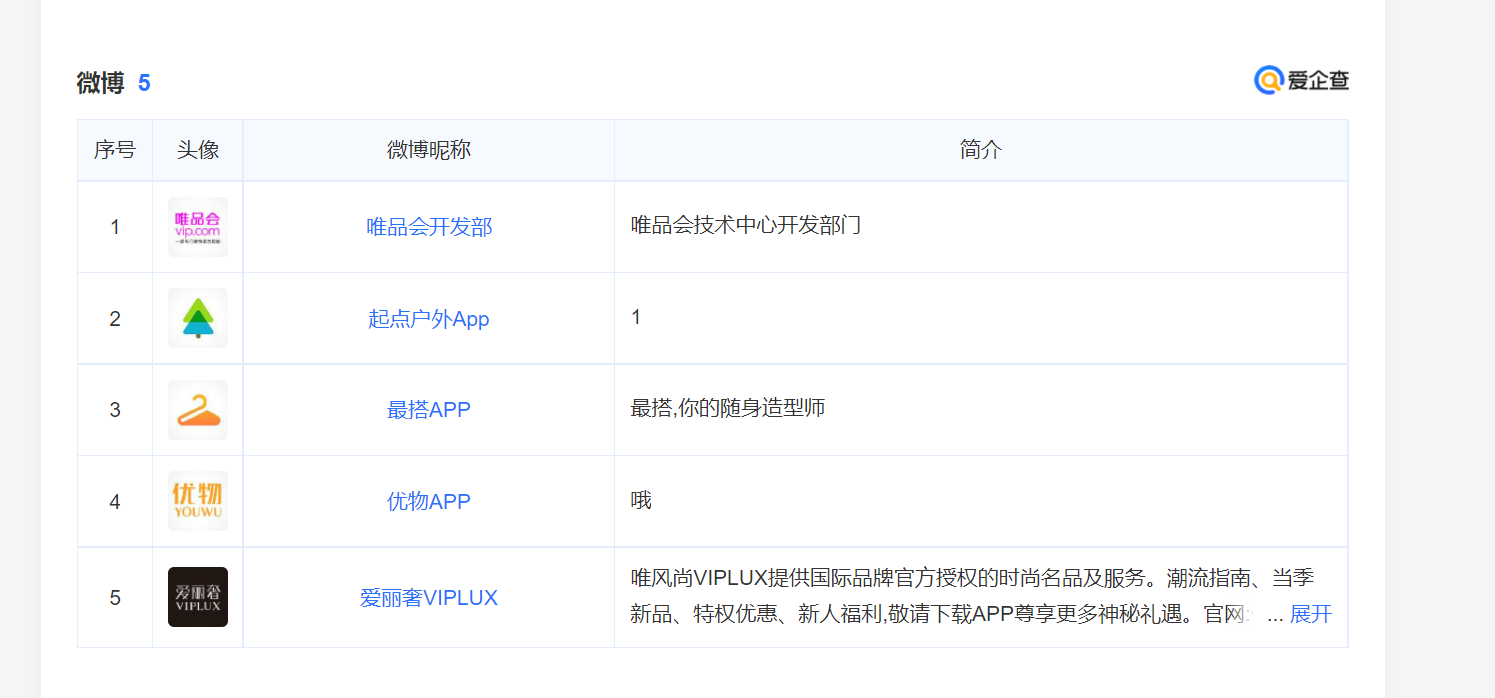The width and height of the screenshot is (1495, 698).
Task: Click the 哦 description in 优物APP row
Action: (641, 500)
